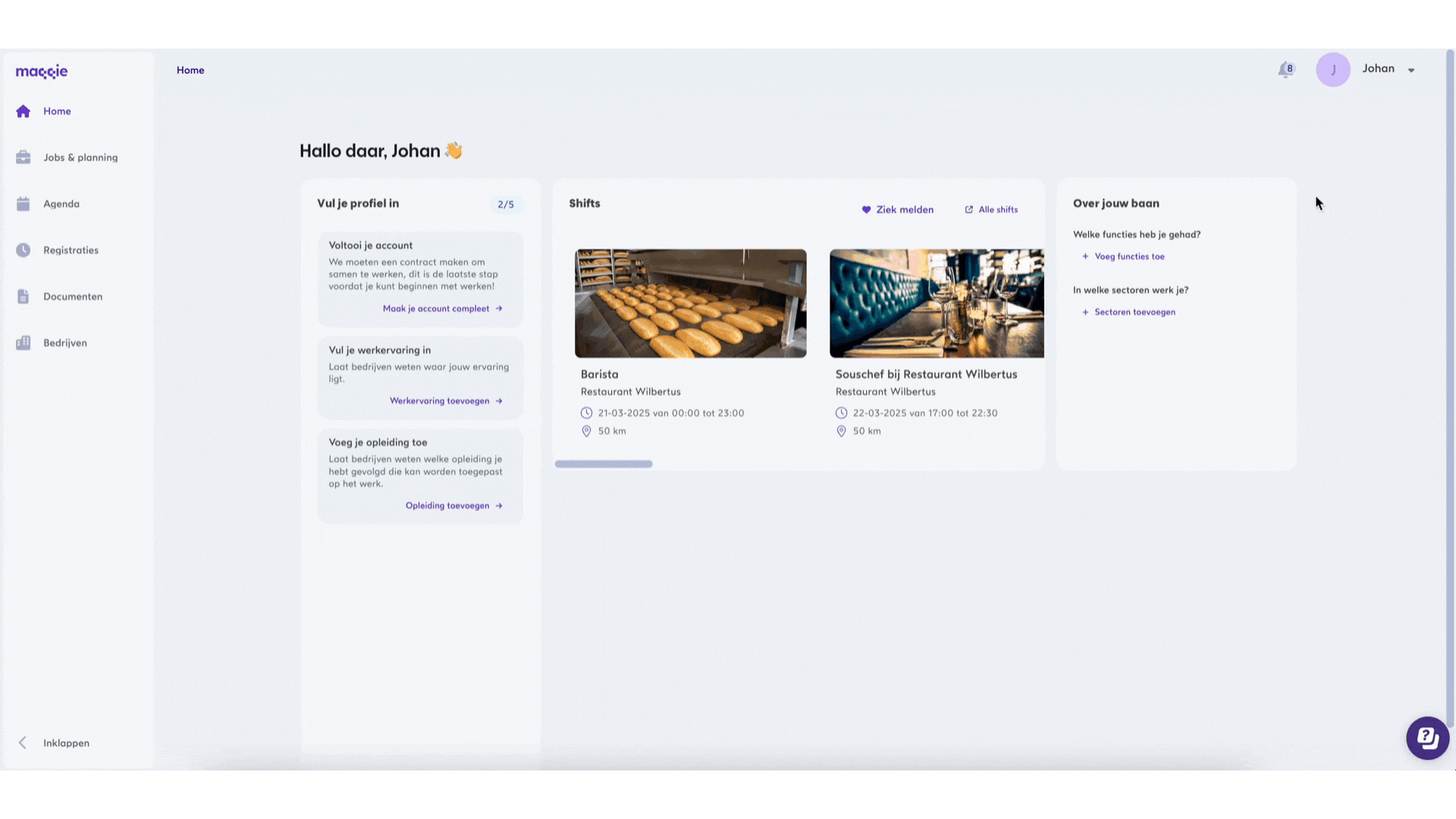Image resolution: width=1456 pixels, height=819 pixels.
Task: Select the Home breadcrumb tab
Action: [190, 70]
